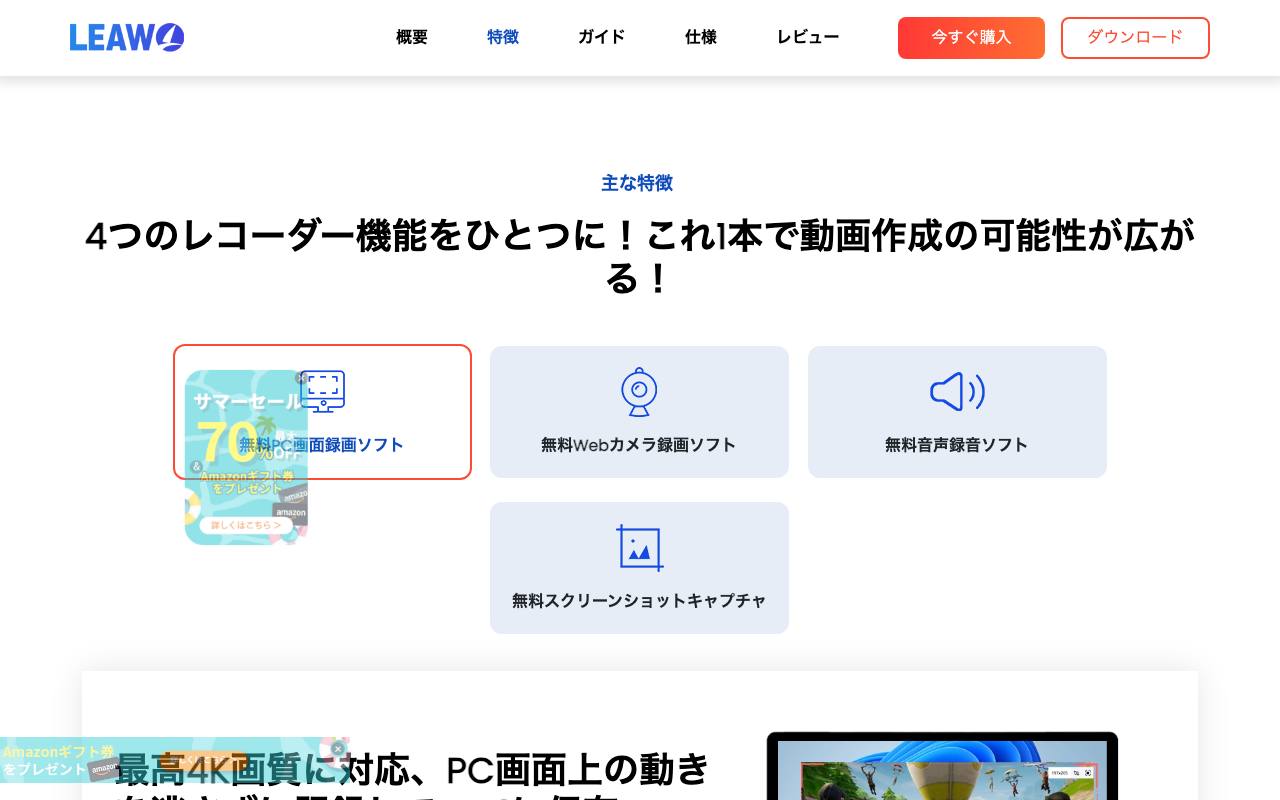The image size is (1280, 800).
Task: Click 詳しくはこちら in the summer sale popup
Action: [x=246, y=525]
